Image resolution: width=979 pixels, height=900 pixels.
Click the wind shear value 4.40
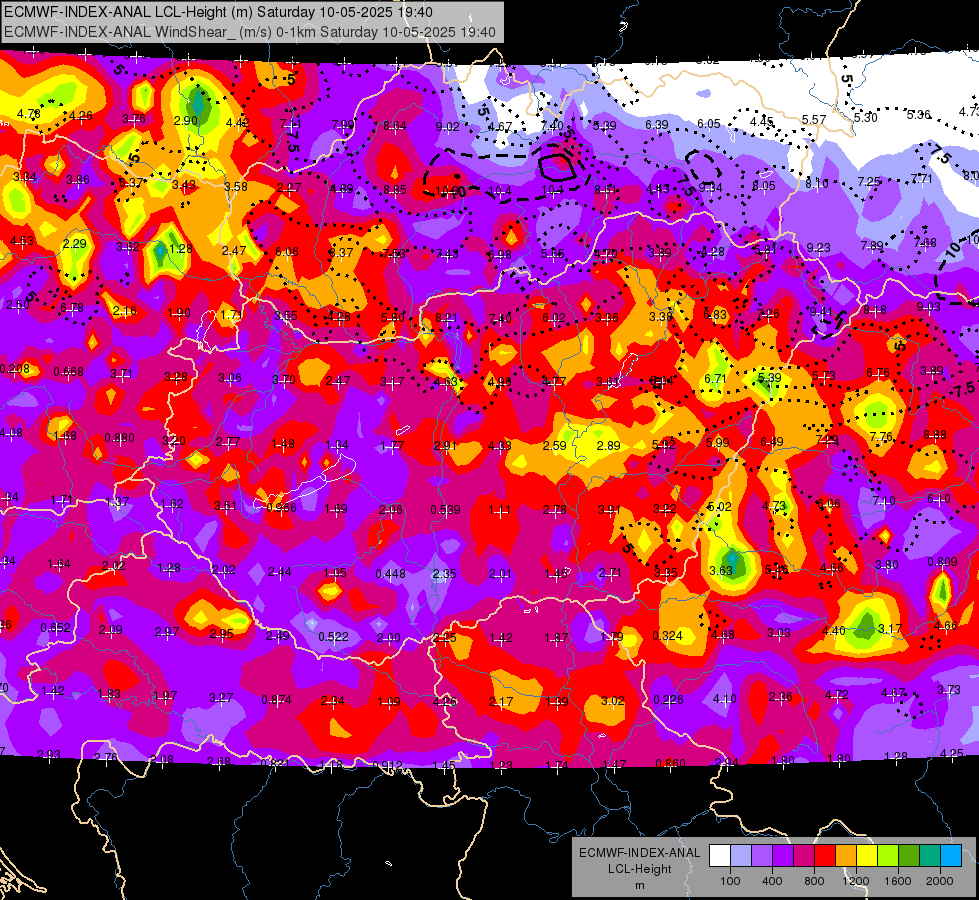[834, 630]
